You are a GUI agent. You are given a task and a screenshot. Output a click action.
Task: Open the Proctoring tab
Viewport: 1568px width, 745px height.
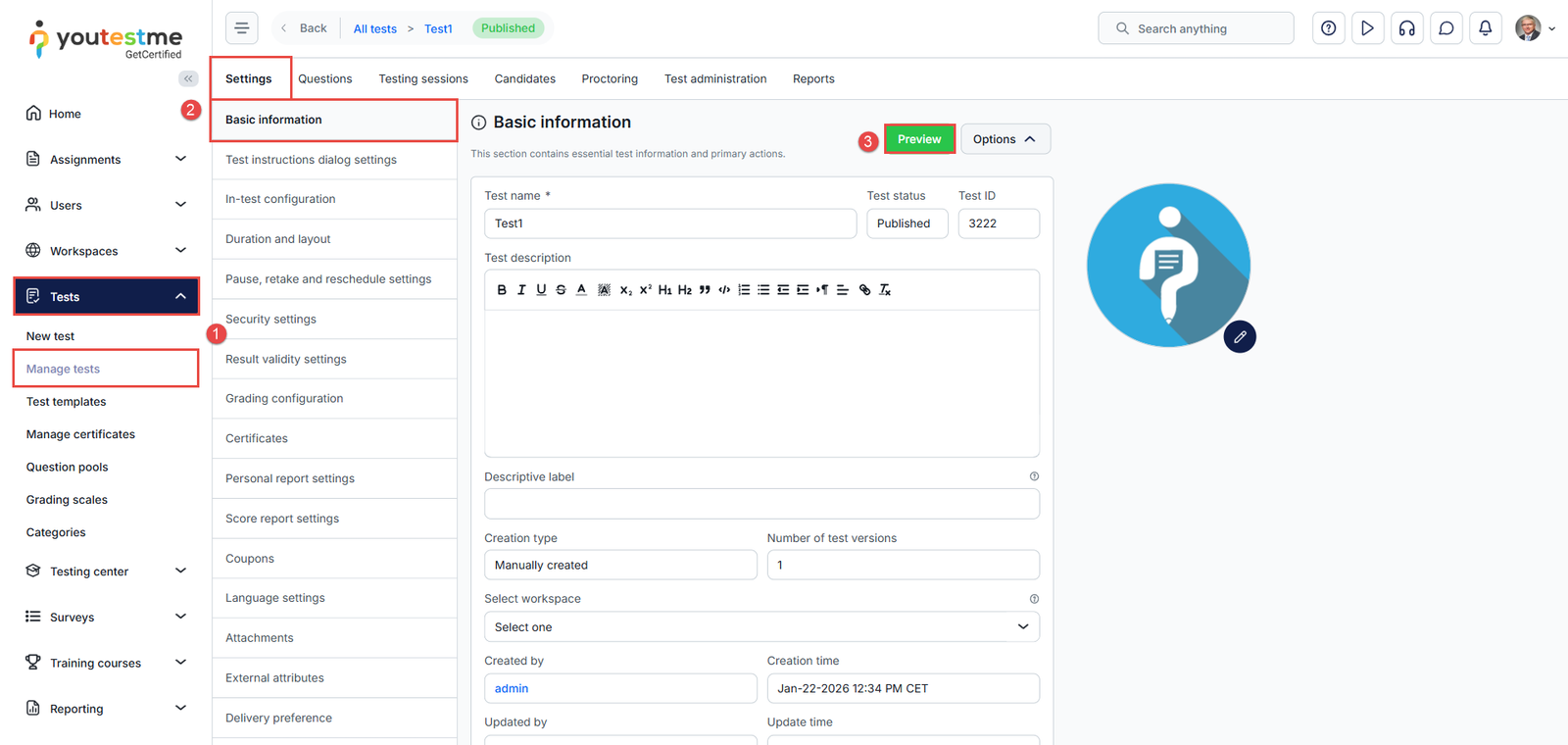click(x=609, y=79)
